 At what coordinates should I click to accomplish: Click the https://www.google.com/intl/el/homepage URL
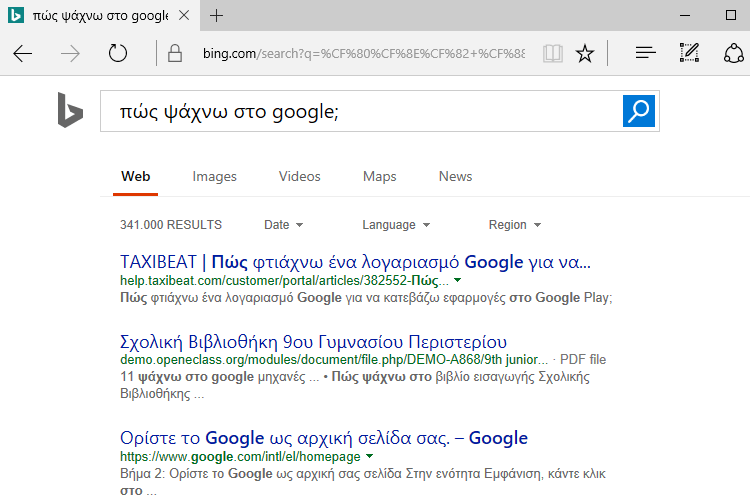tap(240, 457)
